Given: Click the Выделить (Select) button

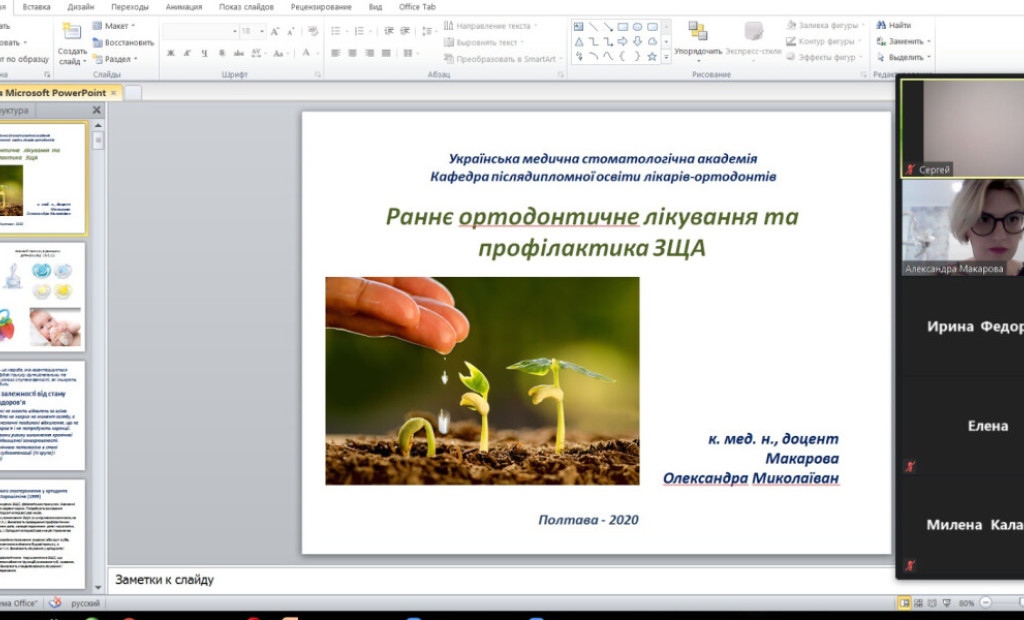Looking at the screenshot, I should tap(905, 58).
